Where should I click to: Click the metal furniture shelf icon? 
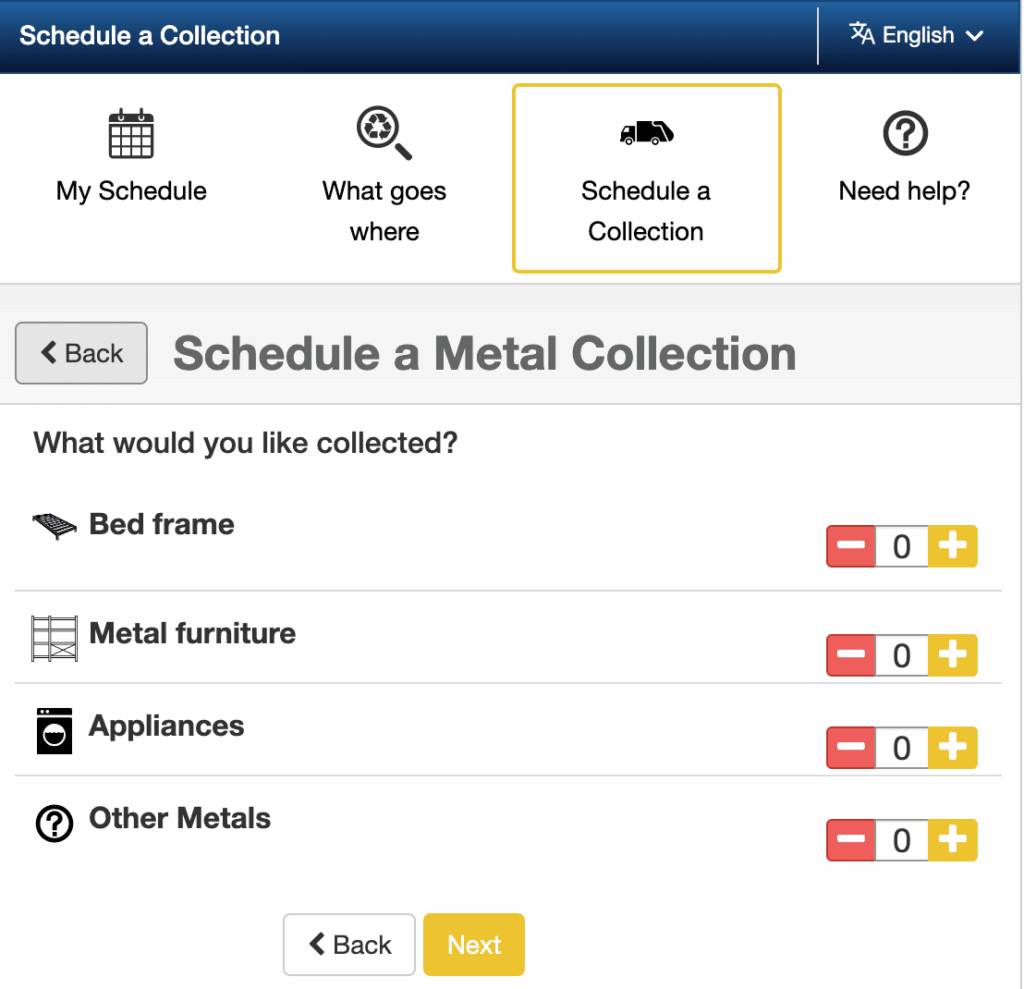coord(54,638)
